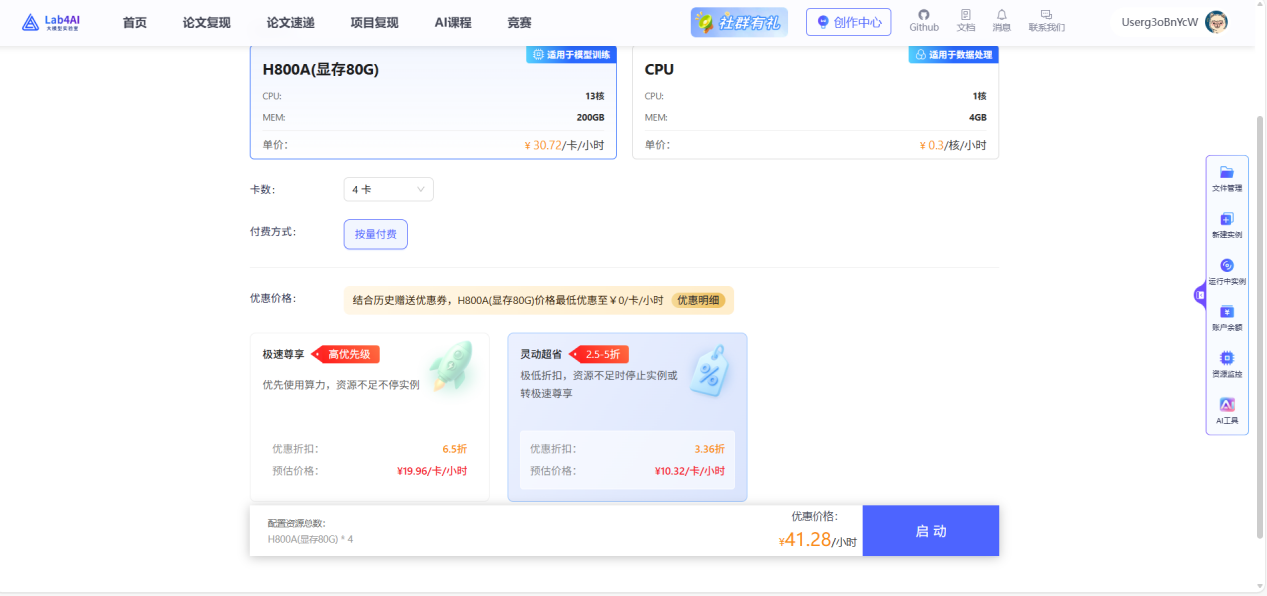Open 论文速递 navigation item
1267x596 pixels.
pos(291,22)
